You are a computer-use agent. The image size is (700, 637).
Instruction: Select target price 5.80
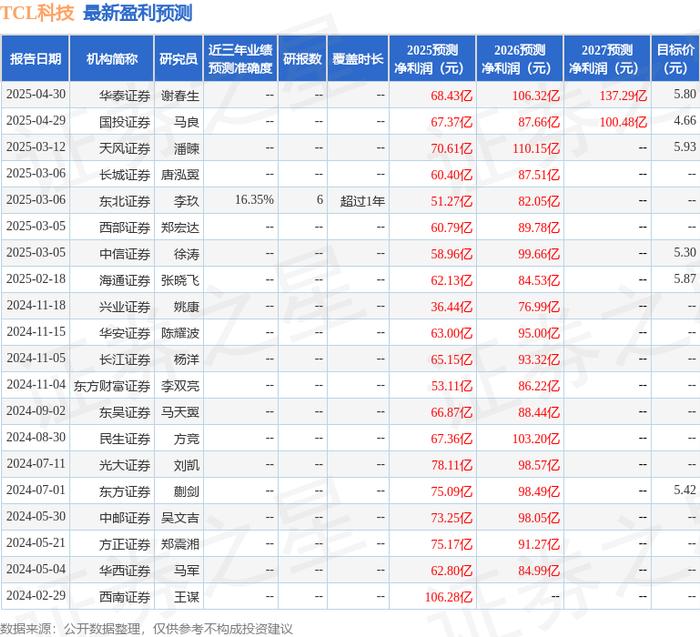coord(685,94)
